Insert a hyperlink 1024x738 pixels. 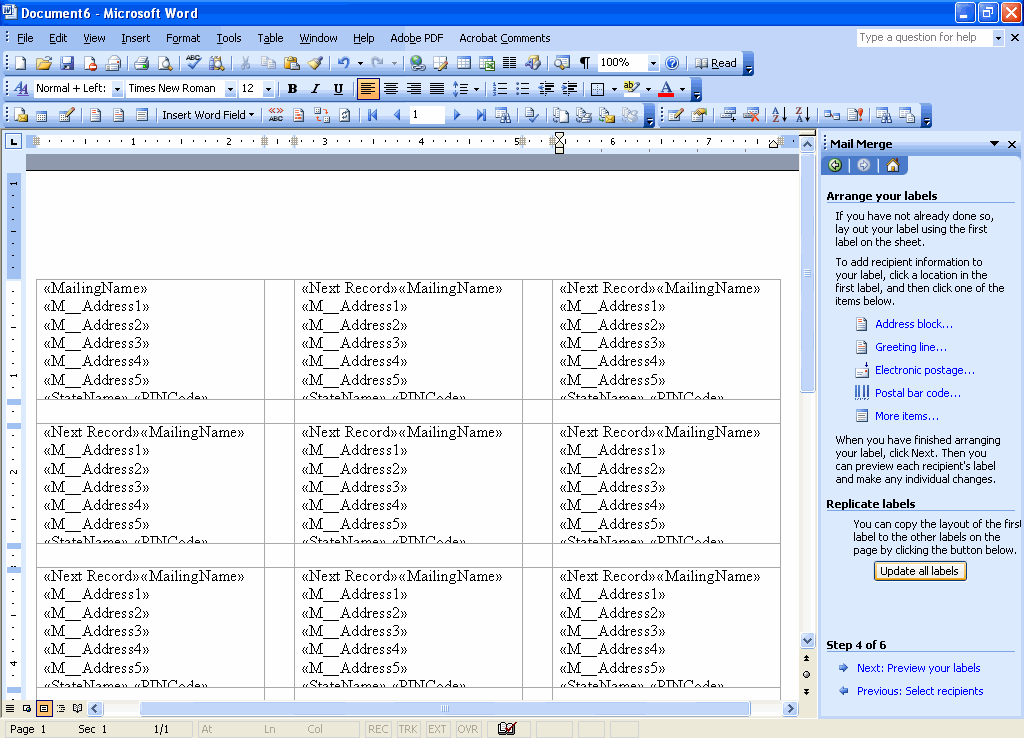coord(417,63)
